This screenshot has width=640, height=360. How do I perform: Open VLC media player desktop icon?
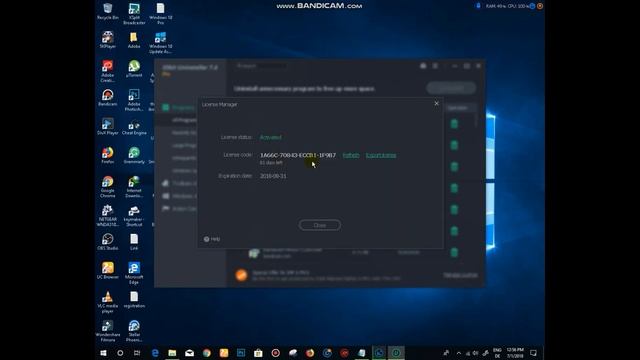click(x=108, y=302)
